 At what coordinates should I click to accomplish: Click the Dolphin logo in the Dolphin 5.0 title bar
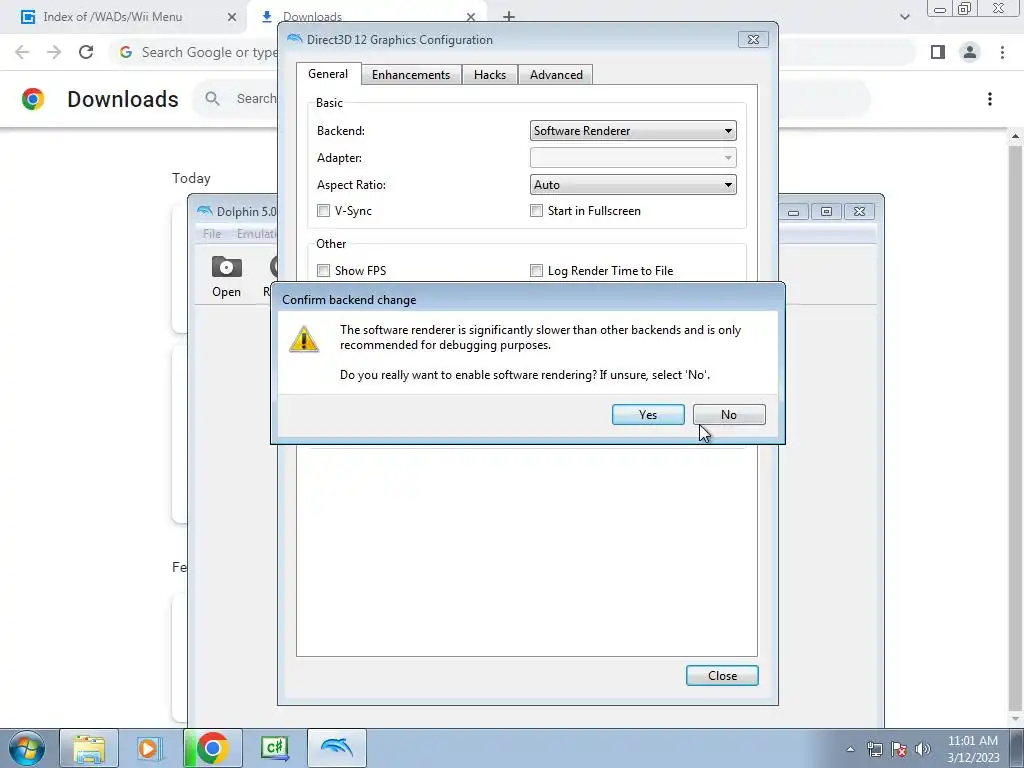pyautogui.click(x=204, y=211)
